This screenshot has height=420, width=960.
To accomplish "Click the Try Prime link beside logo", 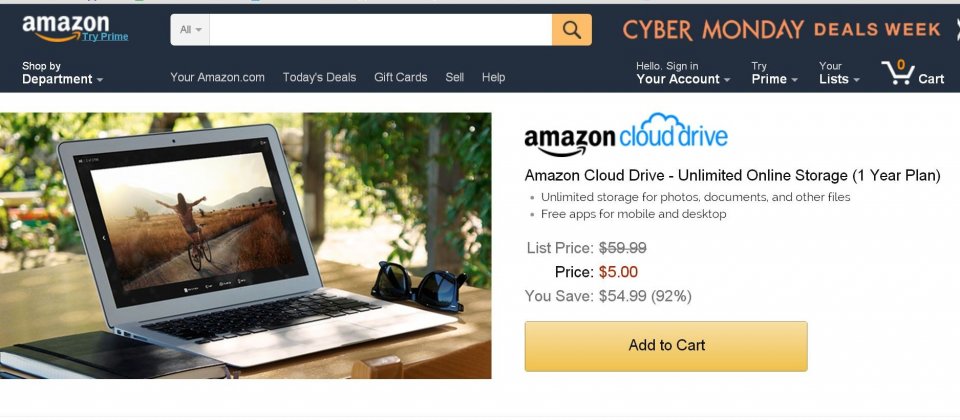I will (105, 37).
